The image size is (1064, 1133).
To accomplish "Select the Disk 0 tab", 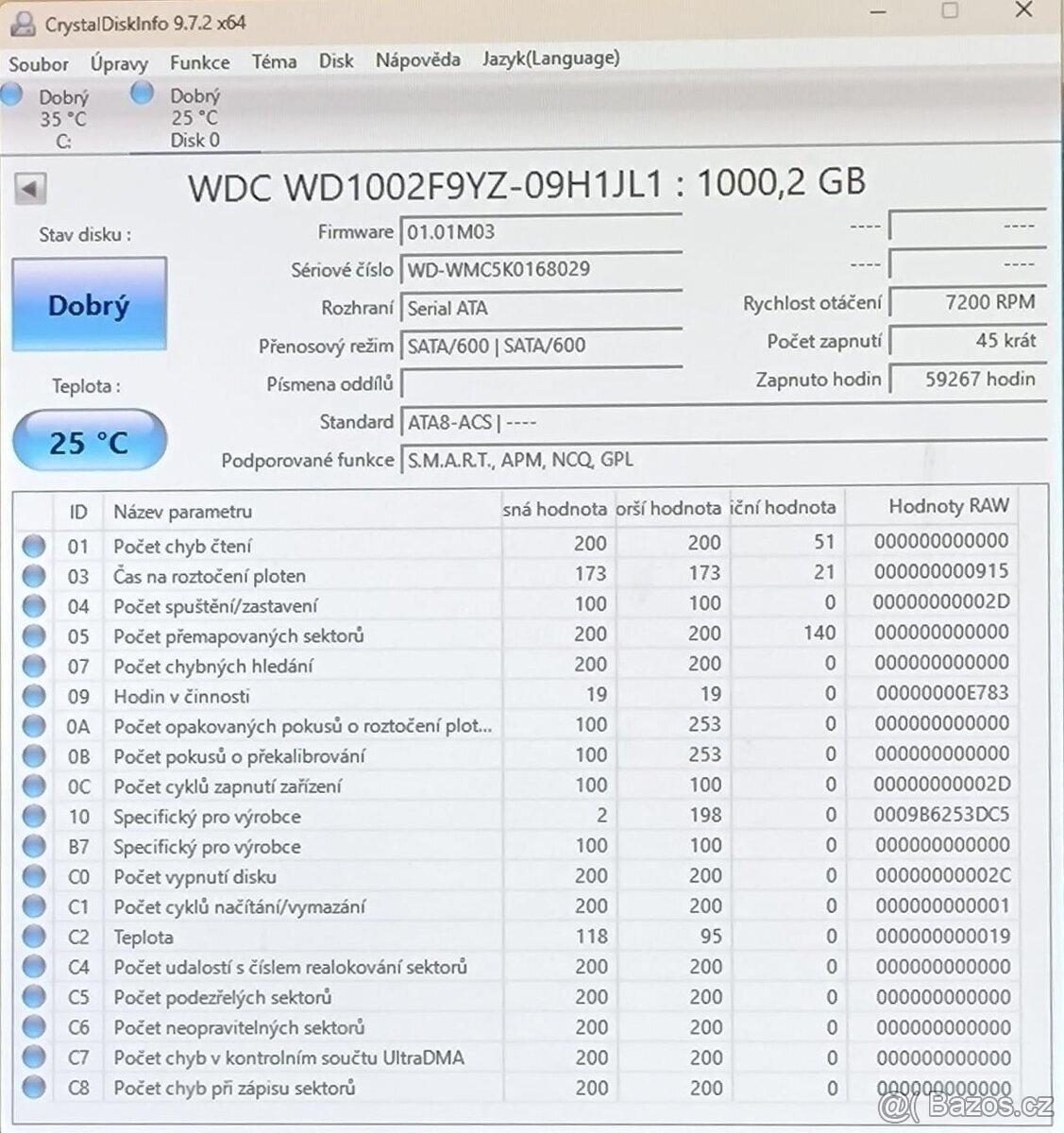I will [x=194, y=117].
